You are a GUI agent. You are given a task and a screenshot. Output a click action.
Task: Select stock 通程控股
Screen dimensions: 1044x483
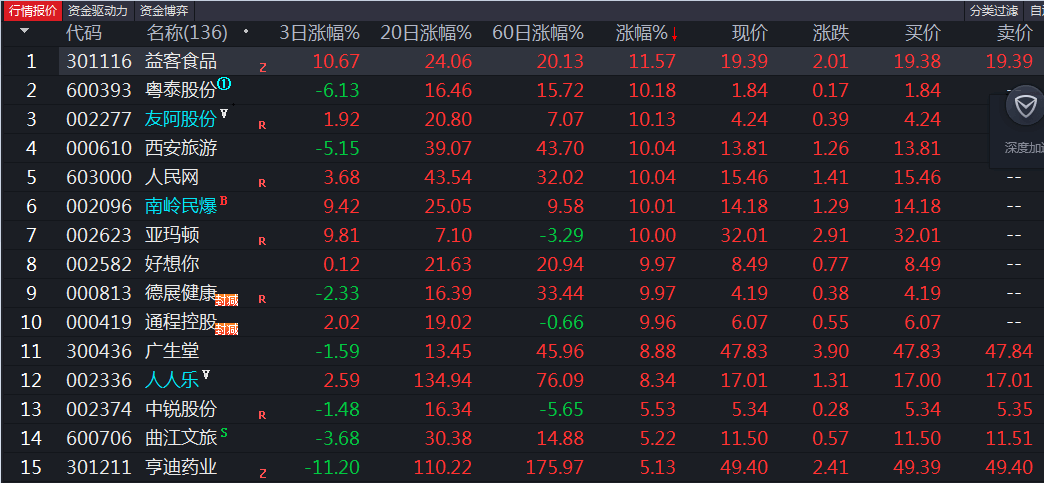pyautogui.click(x=181, y=322)
